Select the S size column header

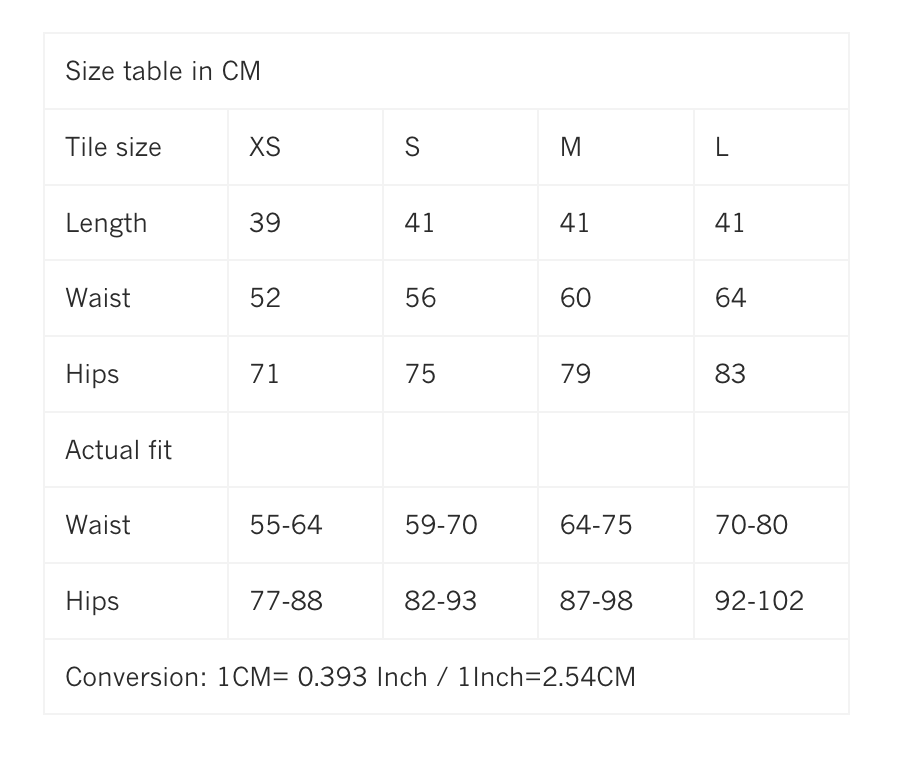tap(412, 147)
